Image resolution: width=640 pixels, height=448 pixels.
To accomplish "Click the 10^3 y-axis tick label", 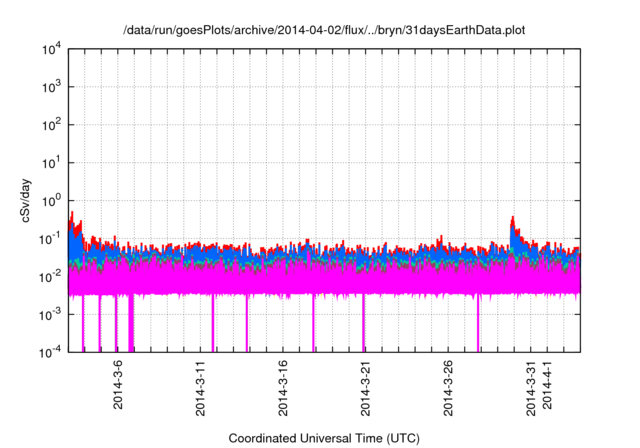I will pos(52,87).
